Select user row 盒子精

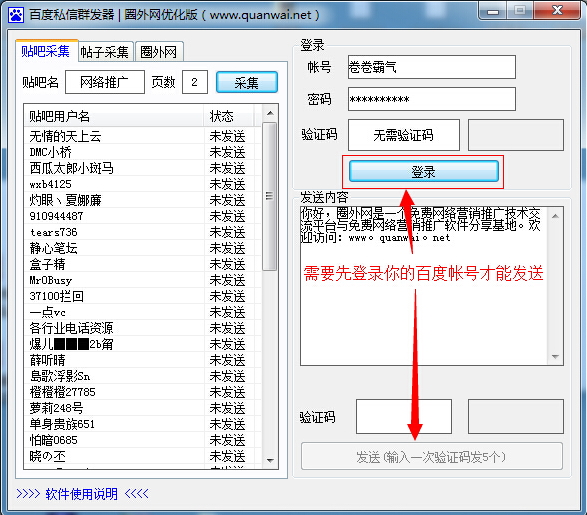tap(142, 264)
